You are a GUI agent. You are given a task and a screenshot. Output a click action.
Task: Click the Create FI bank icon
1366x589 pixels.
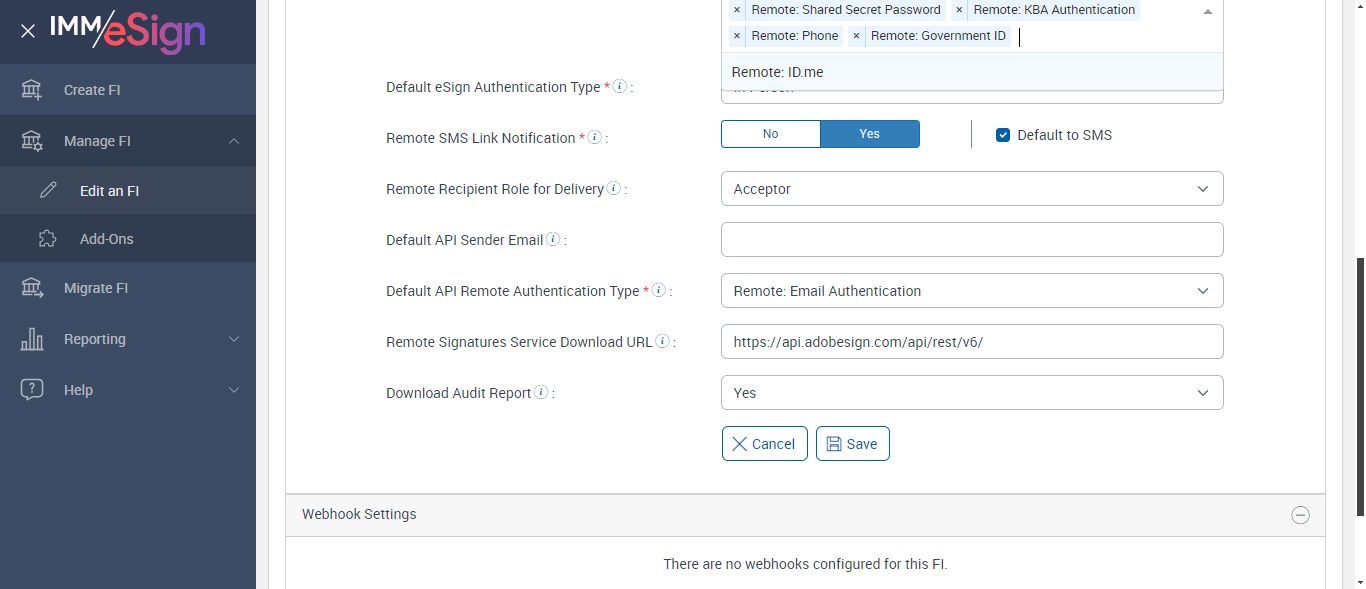click(x=32, y=90)
